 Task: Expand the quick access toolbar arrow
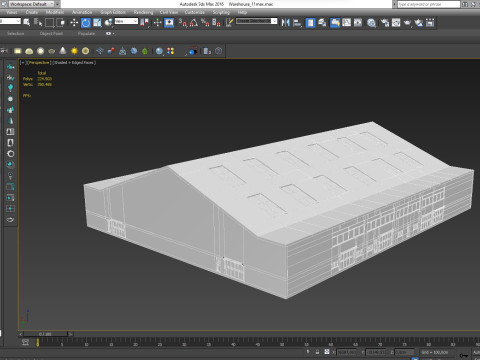coord(57,4)
